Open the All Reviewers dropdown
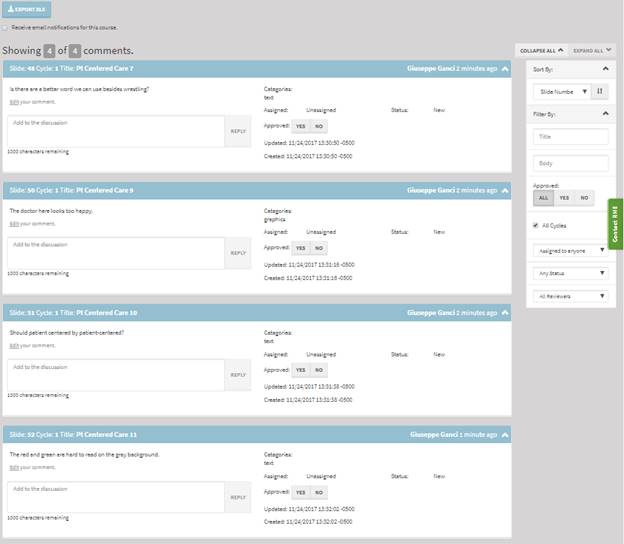Viewport: 624px width, 544px height. 571,296
